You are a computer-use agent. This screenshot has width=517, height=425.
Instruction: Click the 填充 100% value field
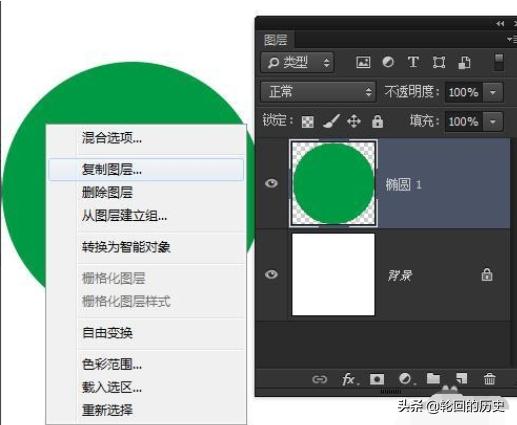(x=464, y=122)
